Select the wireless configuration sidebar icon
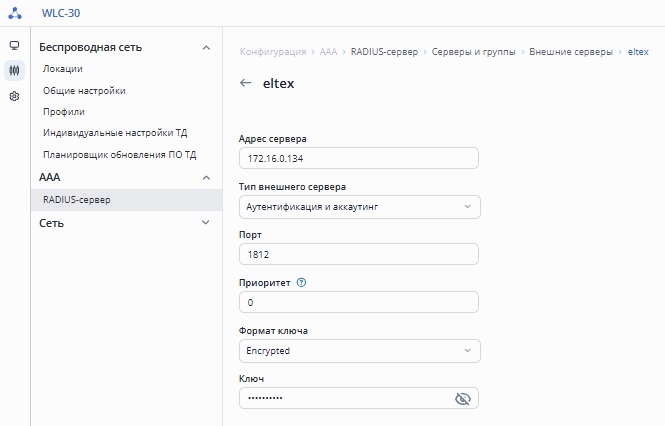Image resolution: width=665 pixels, height=426 pixels. 14,71
